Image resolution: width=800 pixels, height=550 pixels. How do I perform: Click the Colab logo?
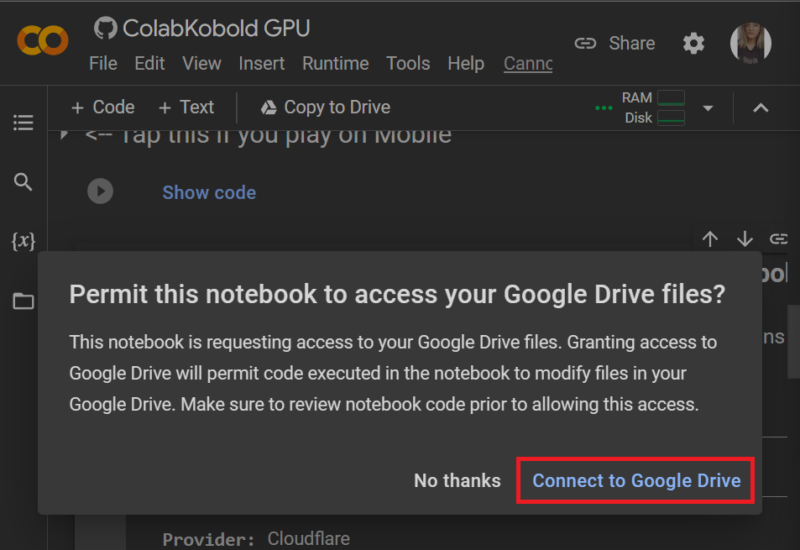point(42,41)
